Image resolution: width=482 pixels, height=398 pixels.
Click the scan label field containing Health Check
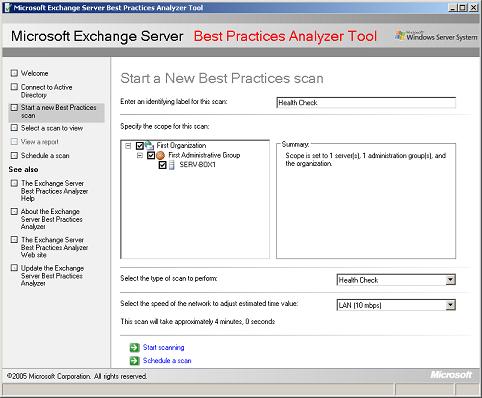pos(366,103)
